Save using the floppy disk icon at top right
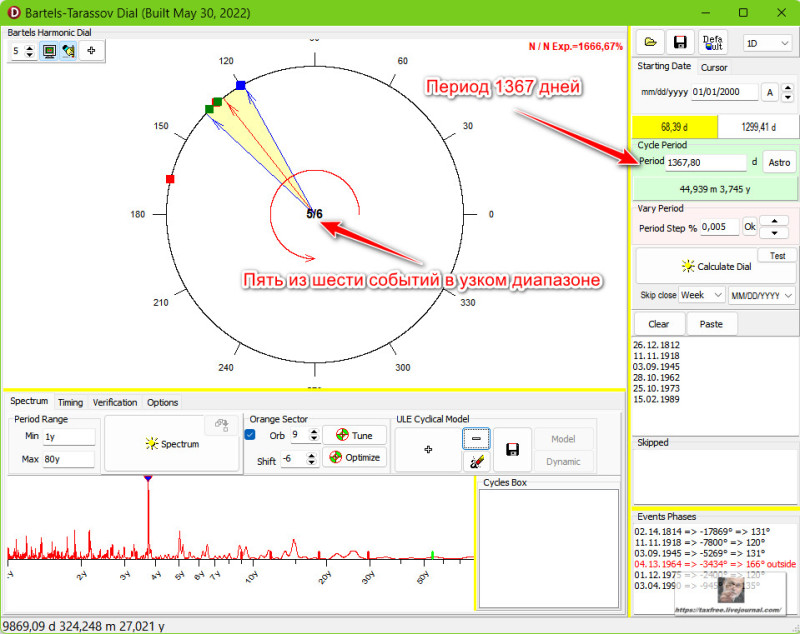 point(680,42)
